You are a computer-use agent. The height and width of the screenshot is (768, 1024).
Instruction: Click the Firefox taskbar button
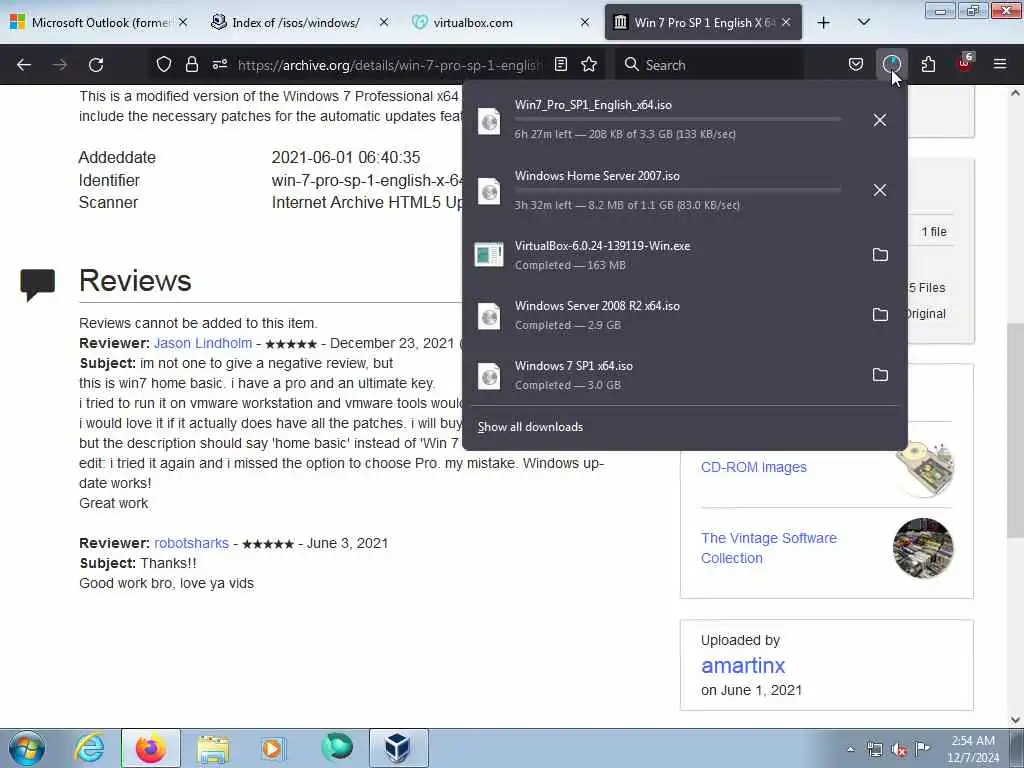click(x=150, y=748)
